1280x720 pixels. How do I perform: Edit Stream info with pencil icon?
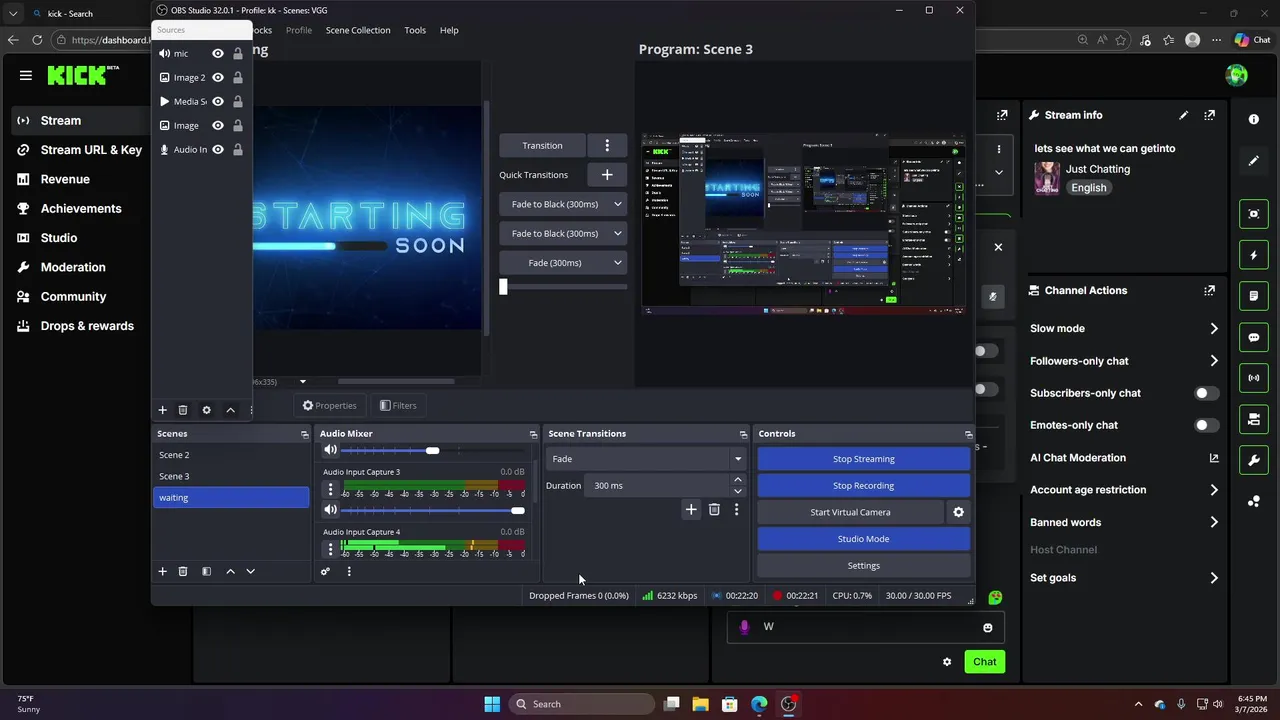(x=1184, y=115)
